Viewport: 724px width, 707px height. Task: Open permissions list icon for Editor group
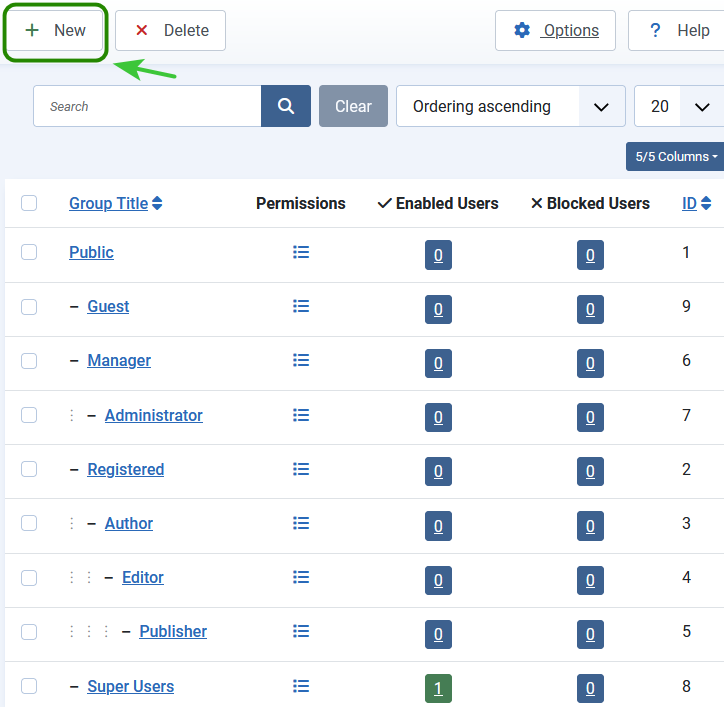coord(301,577)
